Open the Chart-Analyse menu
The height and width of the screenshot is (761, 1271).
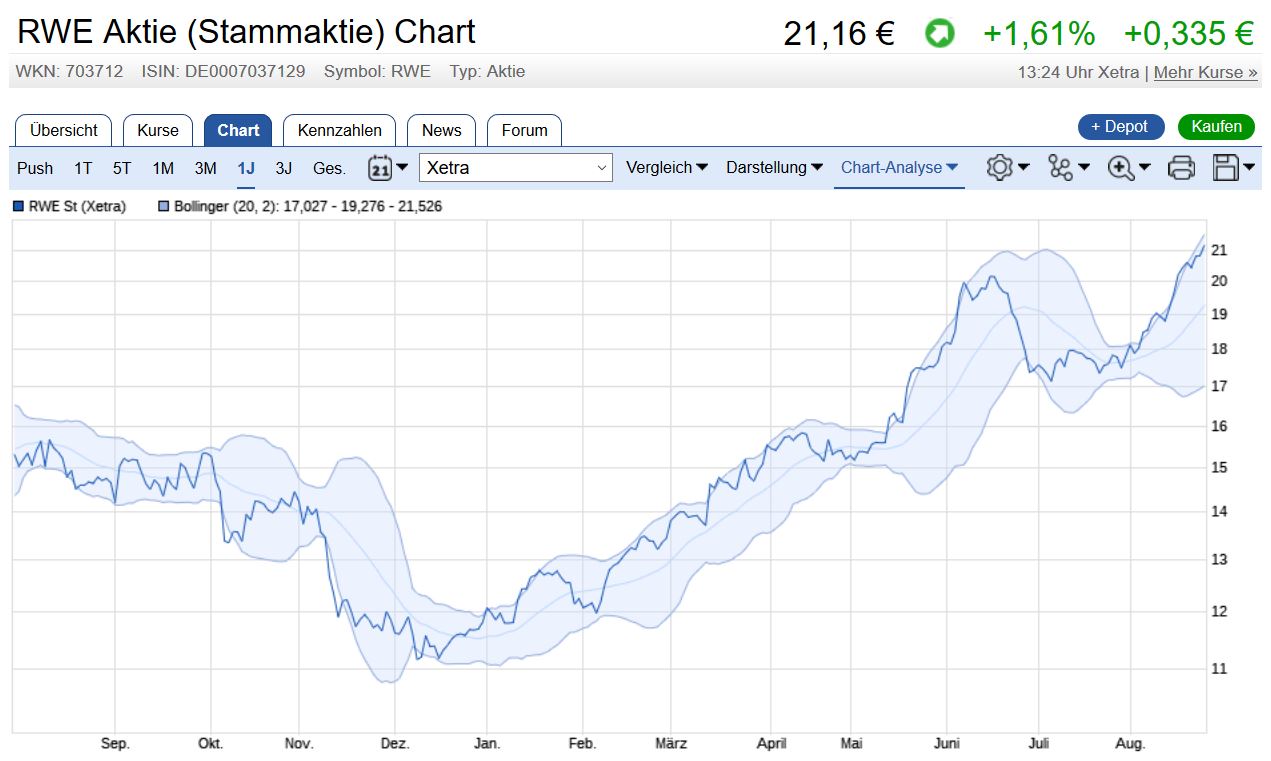[897, 168]
